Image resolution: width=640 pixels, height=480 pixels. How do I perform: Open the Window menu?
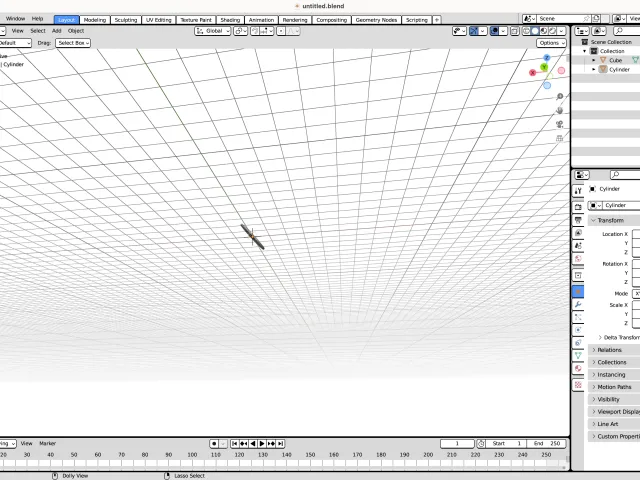tap(16, 19)
